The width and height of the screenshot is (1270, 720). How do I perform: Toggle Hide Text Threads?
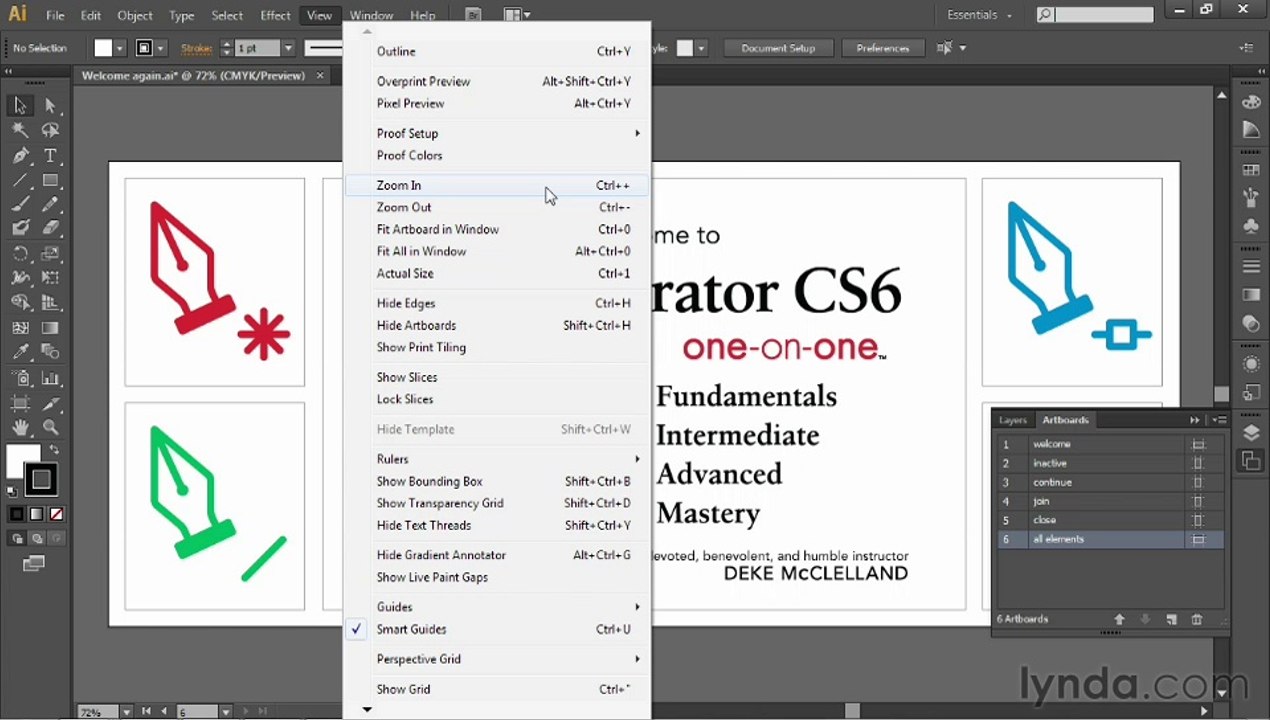tap(497, 525)
